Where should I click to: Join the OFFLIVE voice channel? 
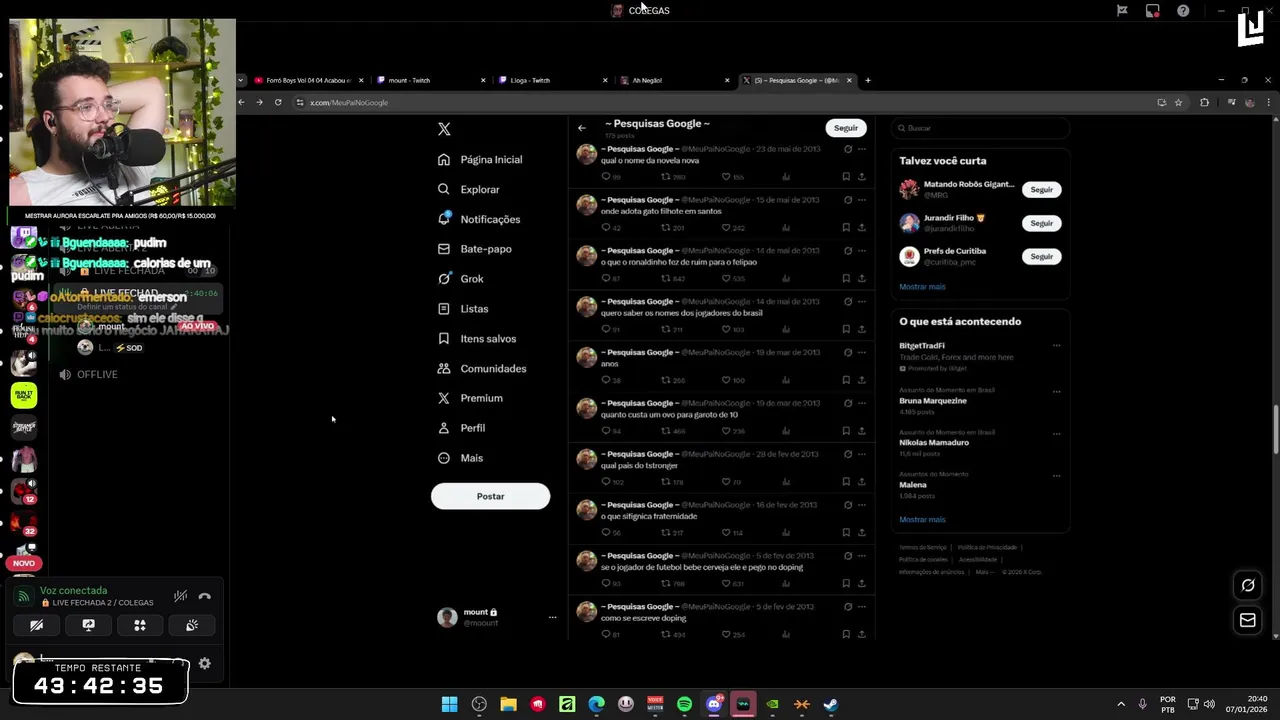click(x=97, y=374)
